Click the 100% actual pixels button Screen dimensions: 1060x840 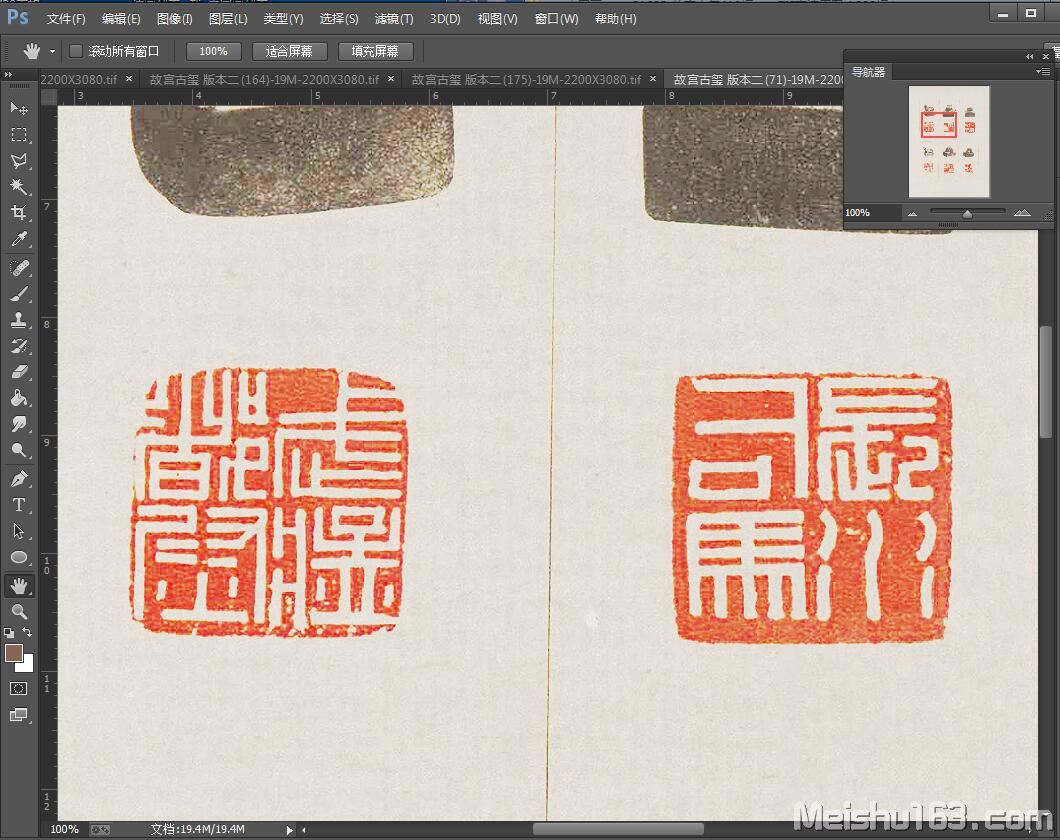click(x=213, y=51)
